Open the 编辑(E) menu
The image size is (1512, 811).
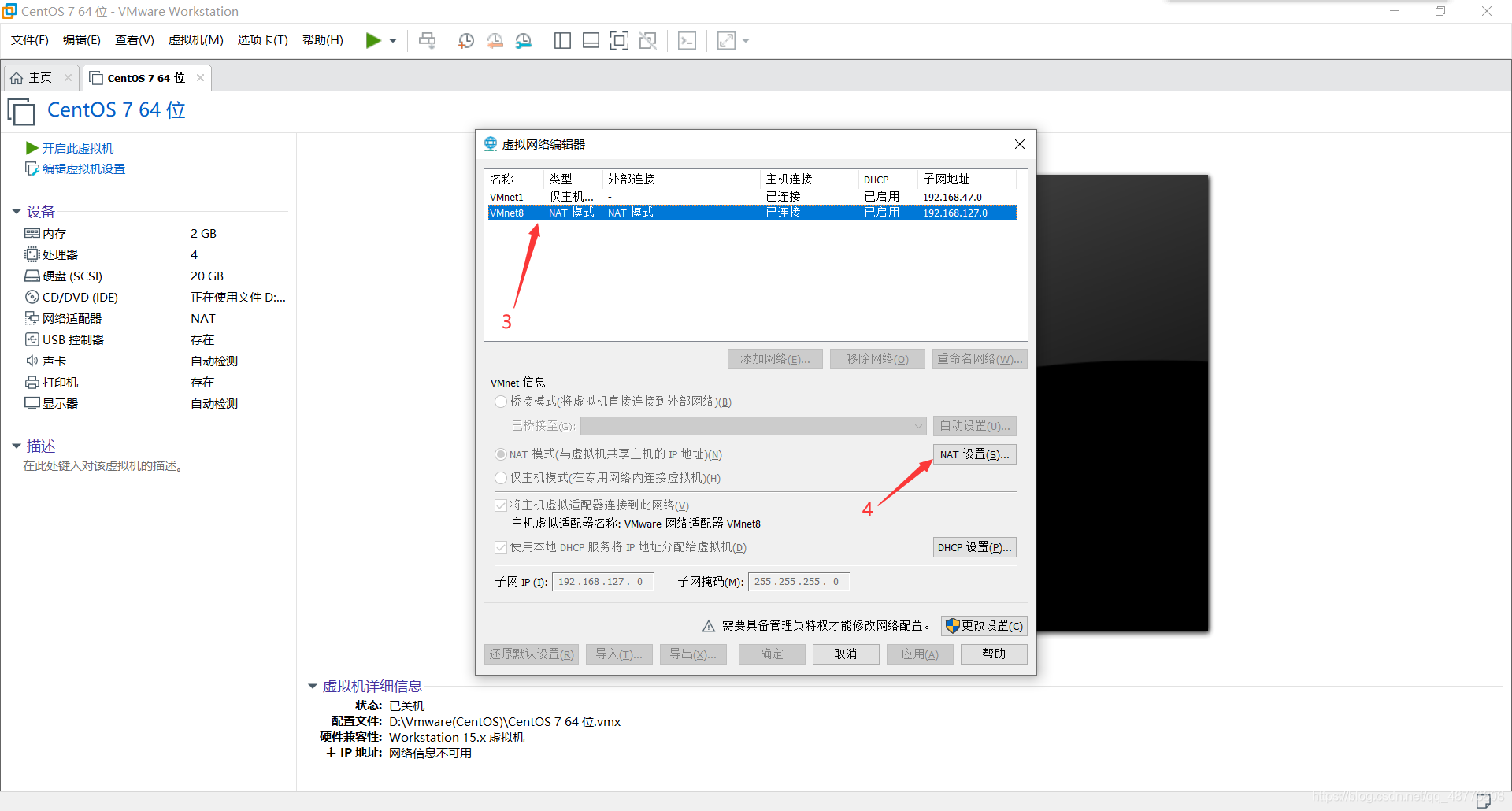(x=82, y=40)
